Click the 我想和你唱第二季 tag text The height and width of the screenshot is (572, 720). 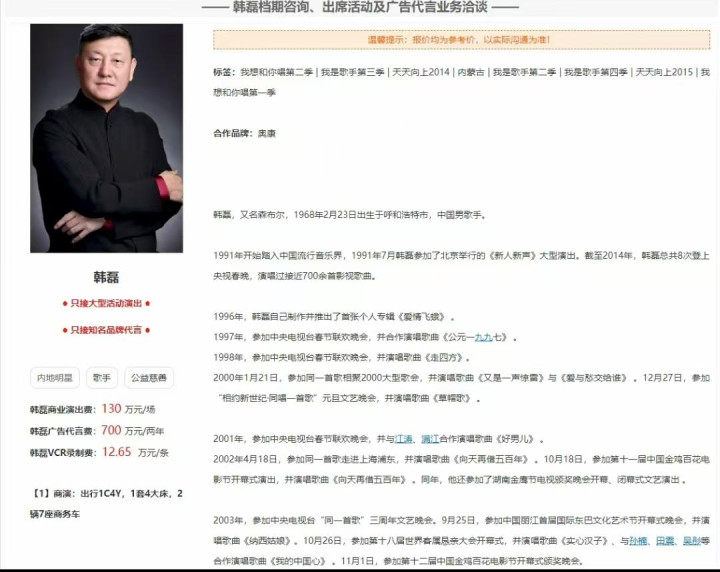click(276, 72)
